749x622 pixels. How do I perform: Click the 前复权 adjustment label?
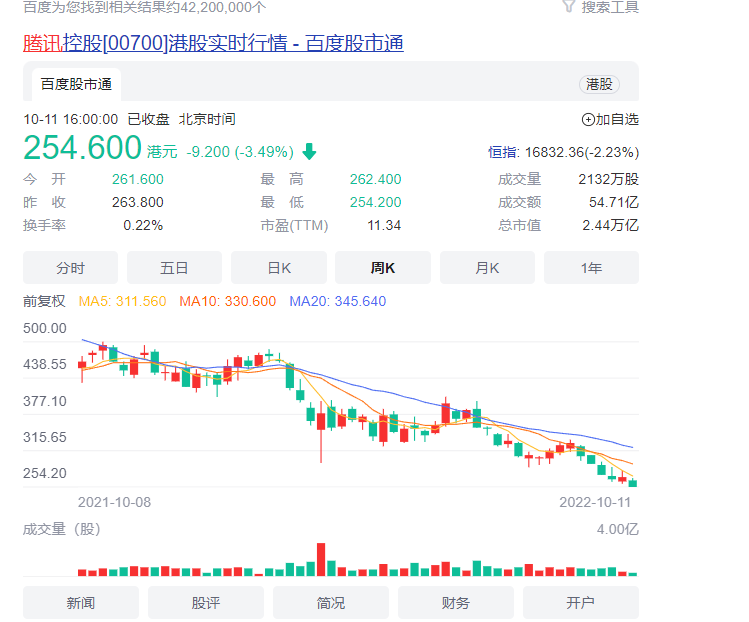coord(44,301)
